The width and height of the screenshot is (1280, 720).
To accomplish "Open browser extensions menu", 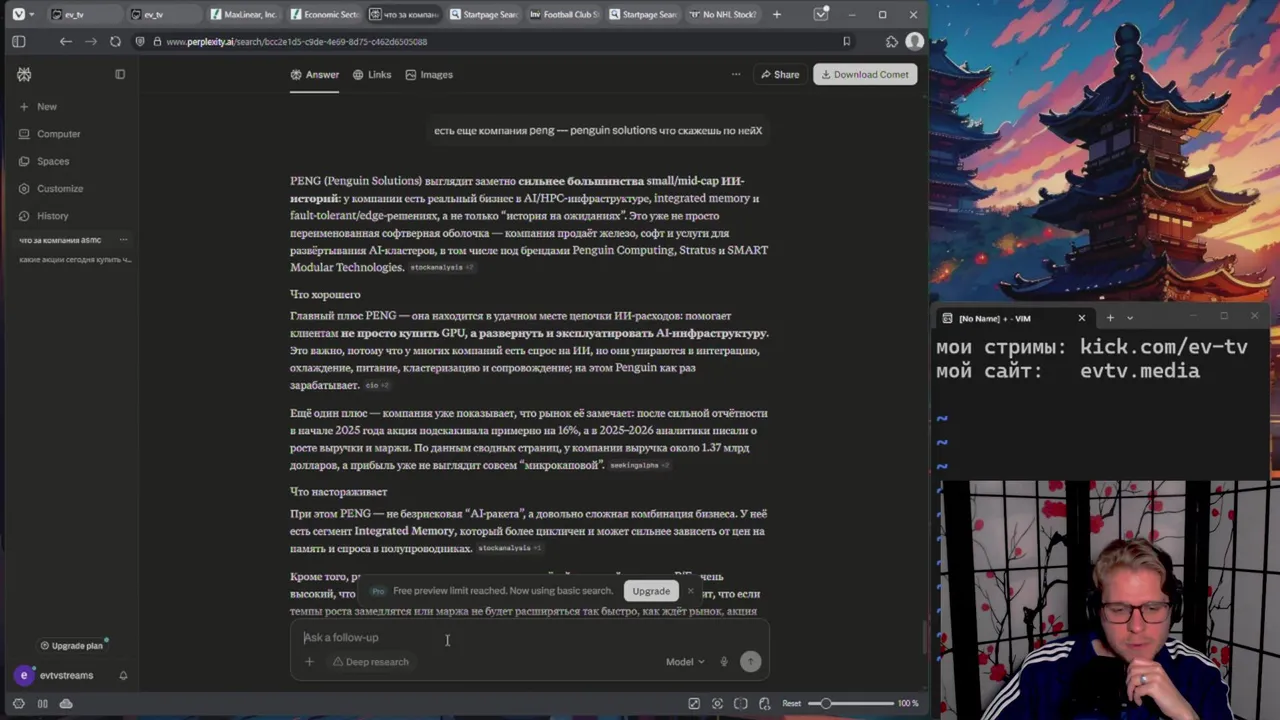I will [x=891, y=42].
